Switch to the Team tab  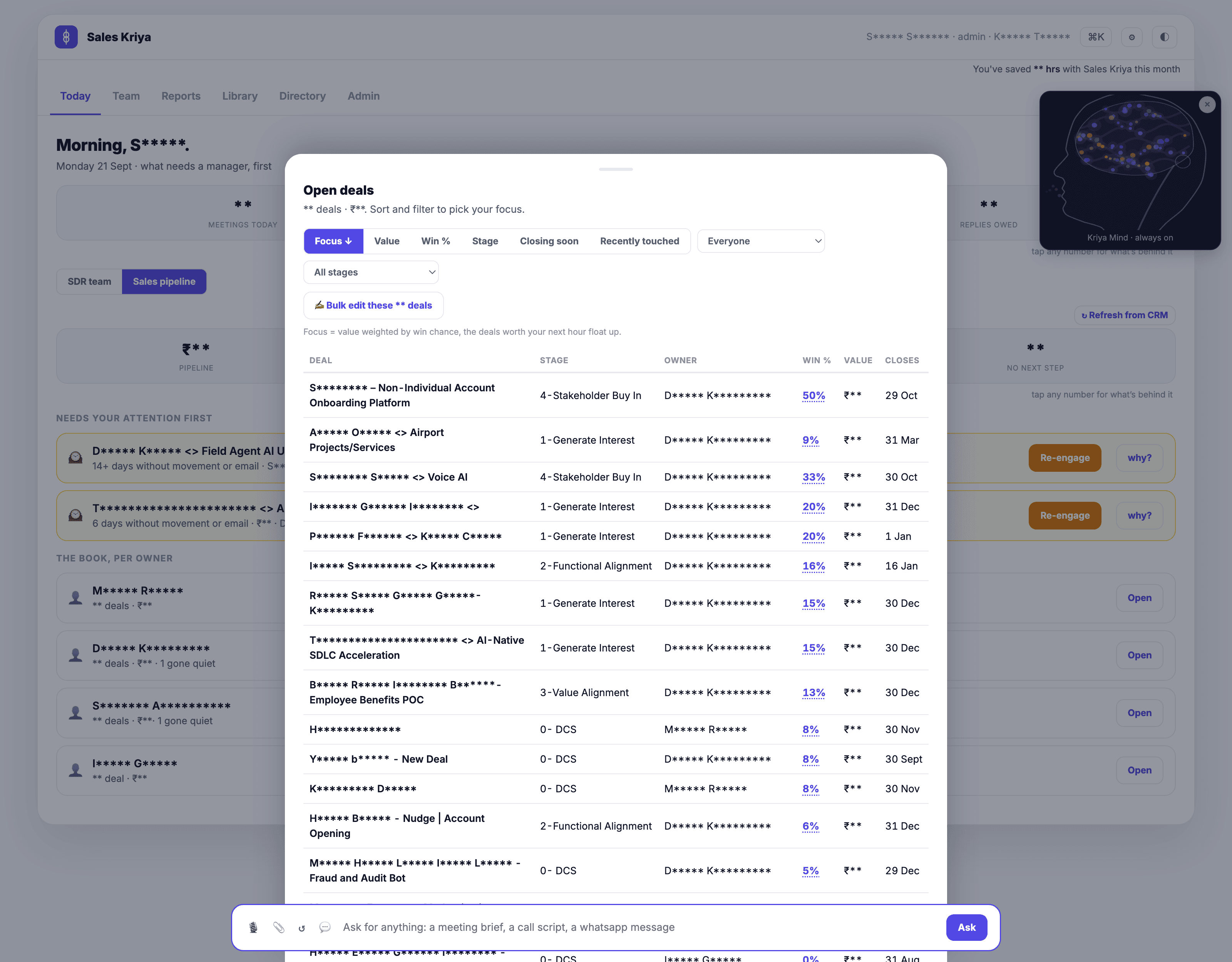click(x=126, y=96)
